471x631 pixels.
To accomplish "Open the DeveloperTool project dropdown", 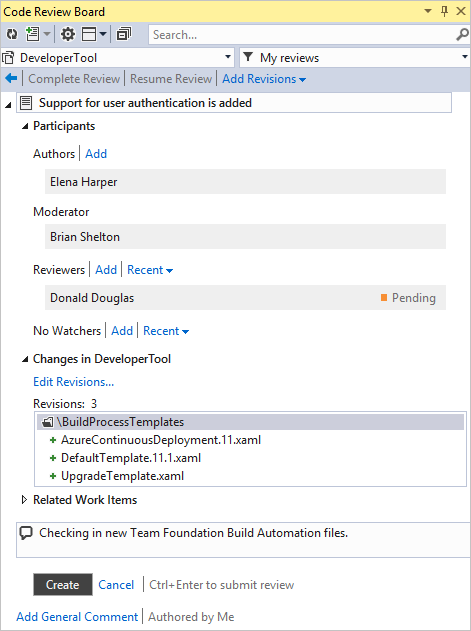I will [118, 58].
